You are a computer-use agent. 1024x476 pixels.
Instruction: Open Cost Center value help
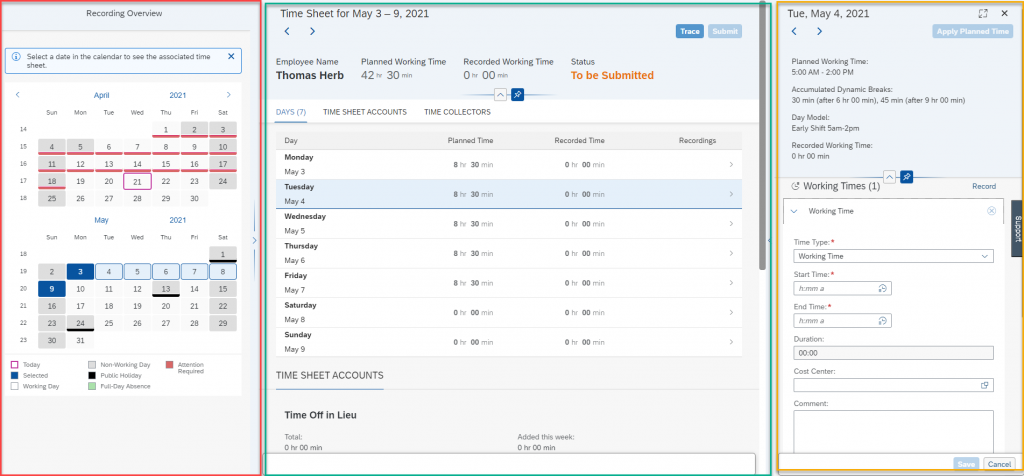pos(985,385)
